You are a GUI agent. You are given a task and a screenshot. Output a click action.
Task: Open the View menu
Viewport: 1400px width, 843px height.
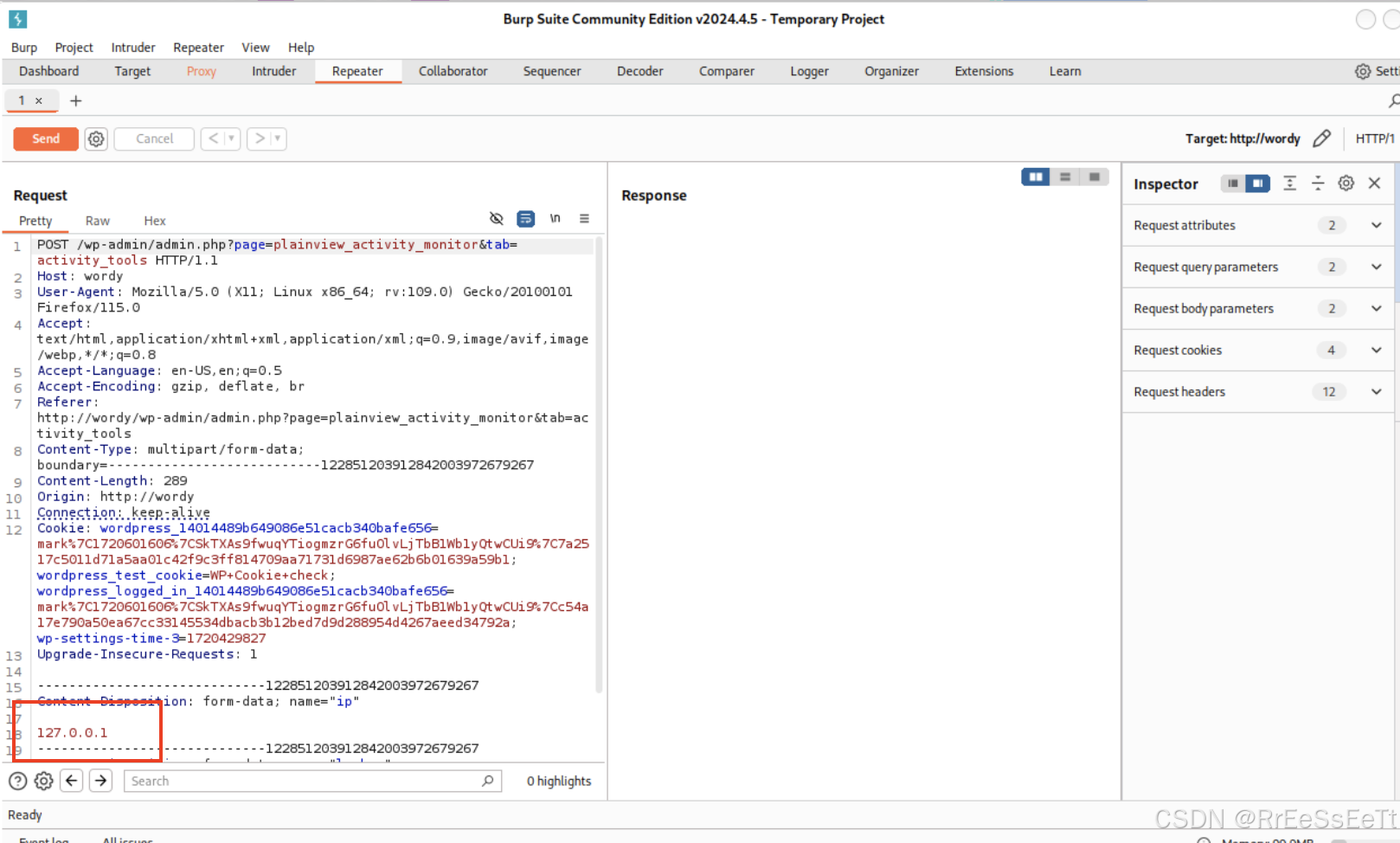click(x=255, y=48)
